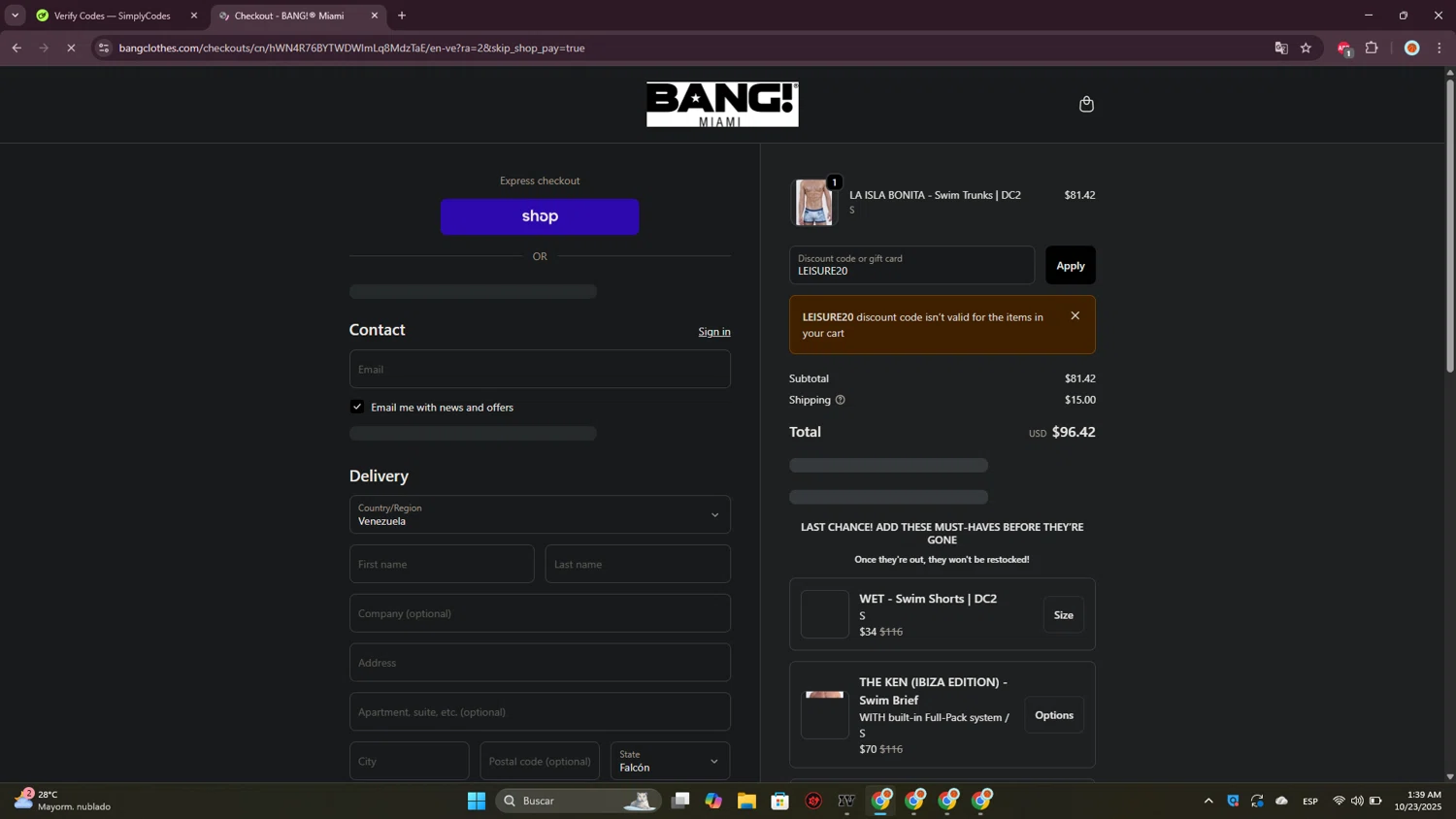This screenshot has width=1456, height=819.
Task: Click the BANG! Miami logo
Action: click(722, 104)
